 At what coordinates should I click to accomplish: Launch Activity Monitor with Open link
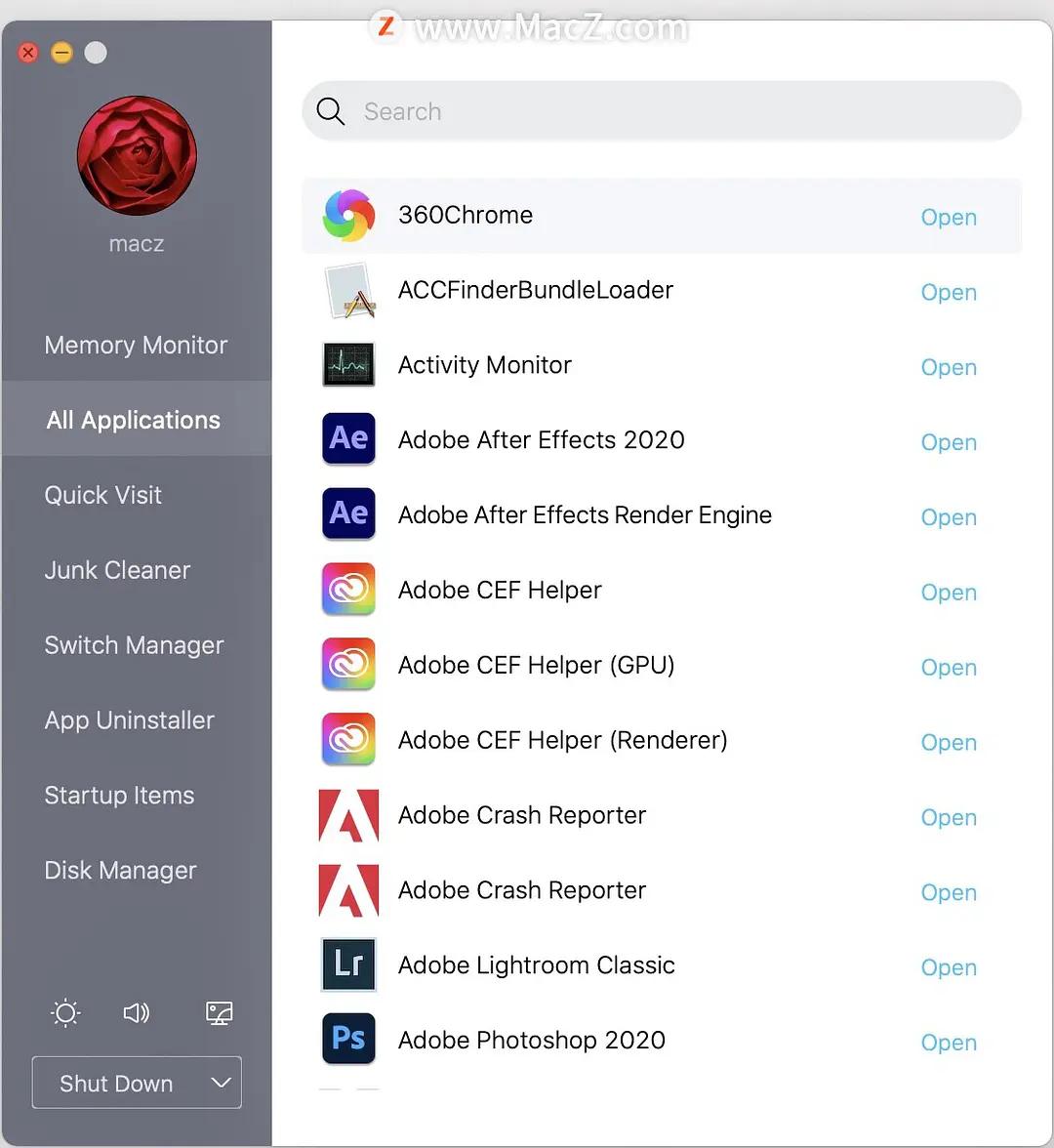(x=949, y=367)
